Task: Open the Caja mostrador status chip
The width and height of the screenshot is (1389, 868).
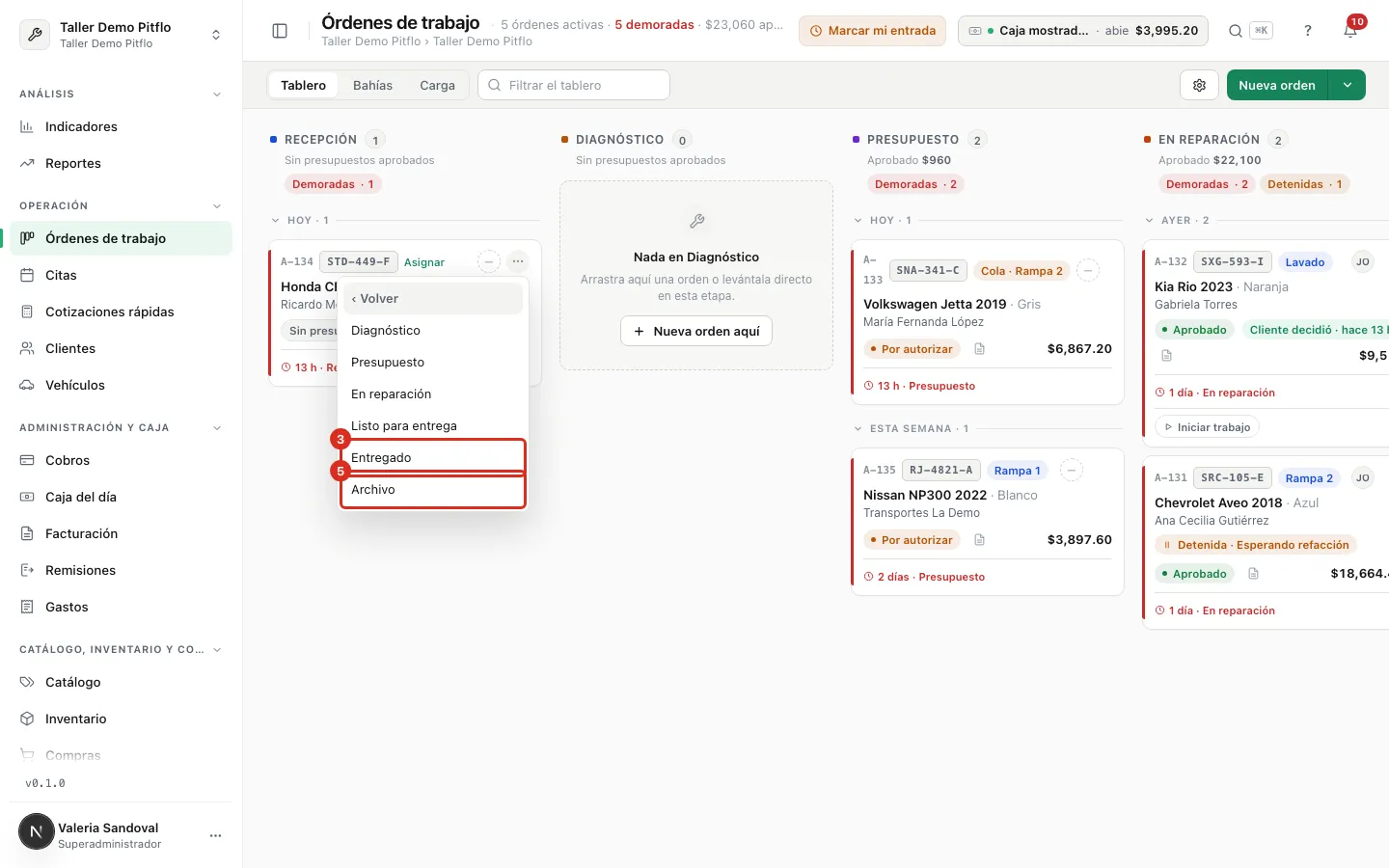Action: (1083, 31)
